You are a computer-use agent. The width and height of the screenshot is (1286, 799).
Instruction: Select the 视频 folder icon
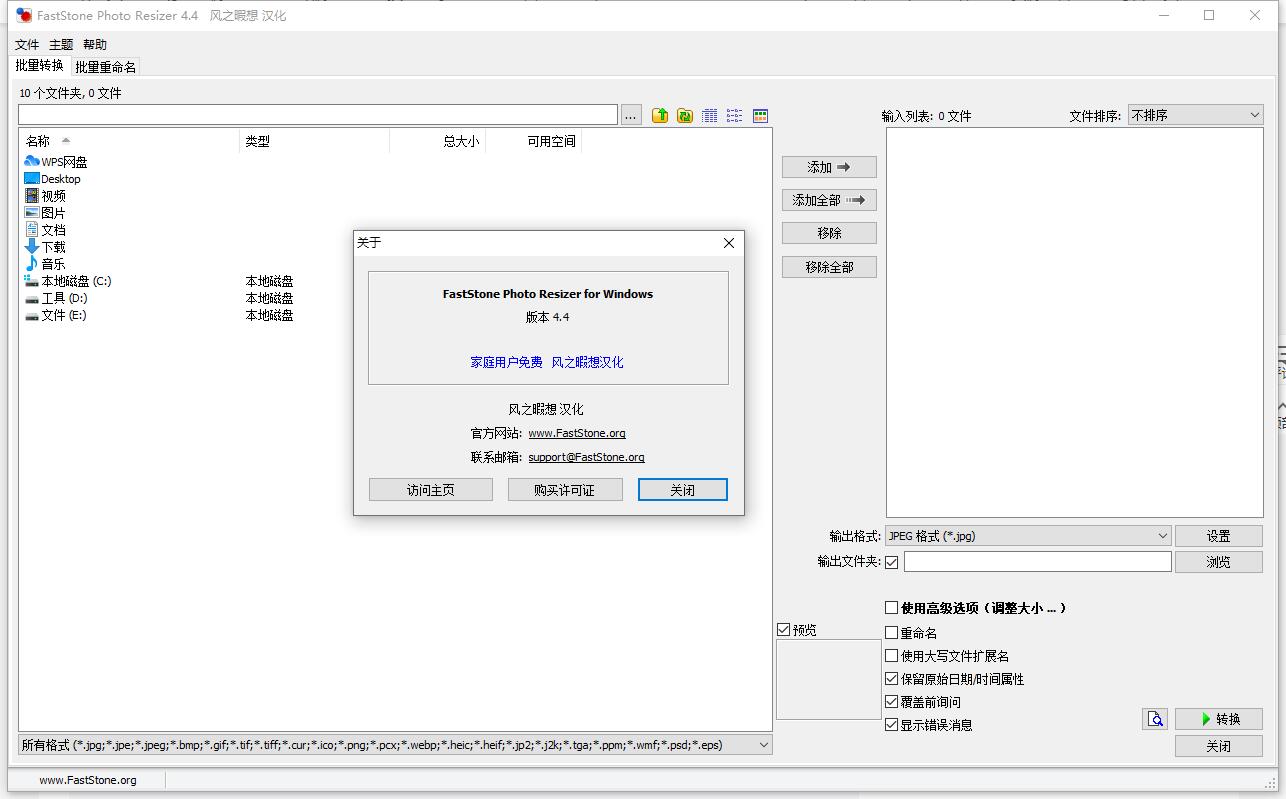coord(32,195)
